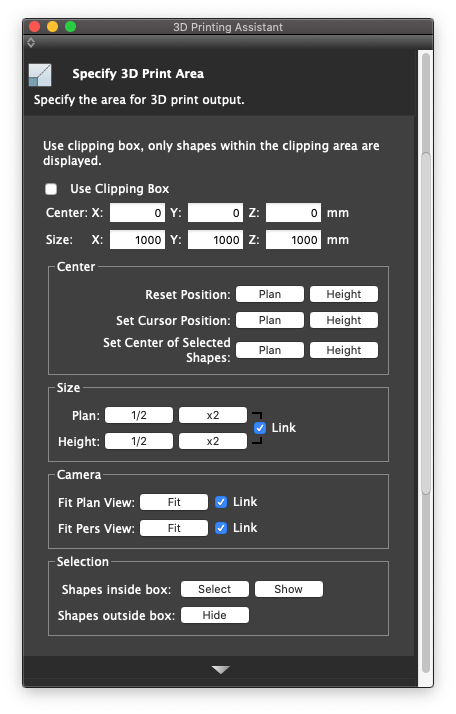Uncheck Link for Fit Plan View

[221, 502]
